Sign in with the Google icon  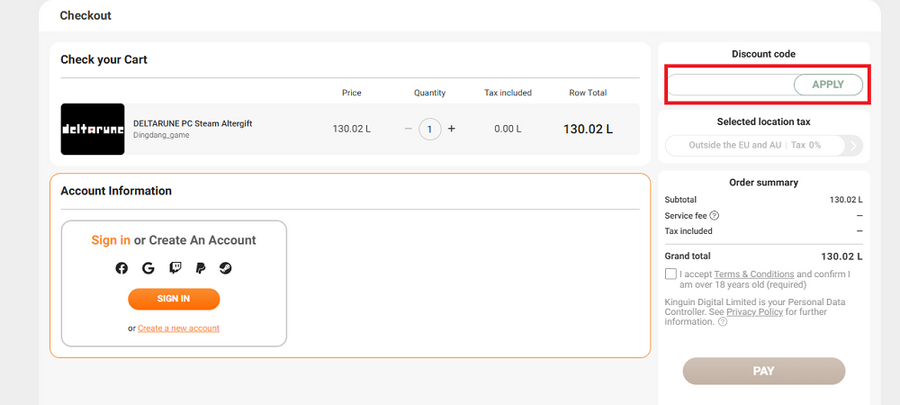coord(148,268)
